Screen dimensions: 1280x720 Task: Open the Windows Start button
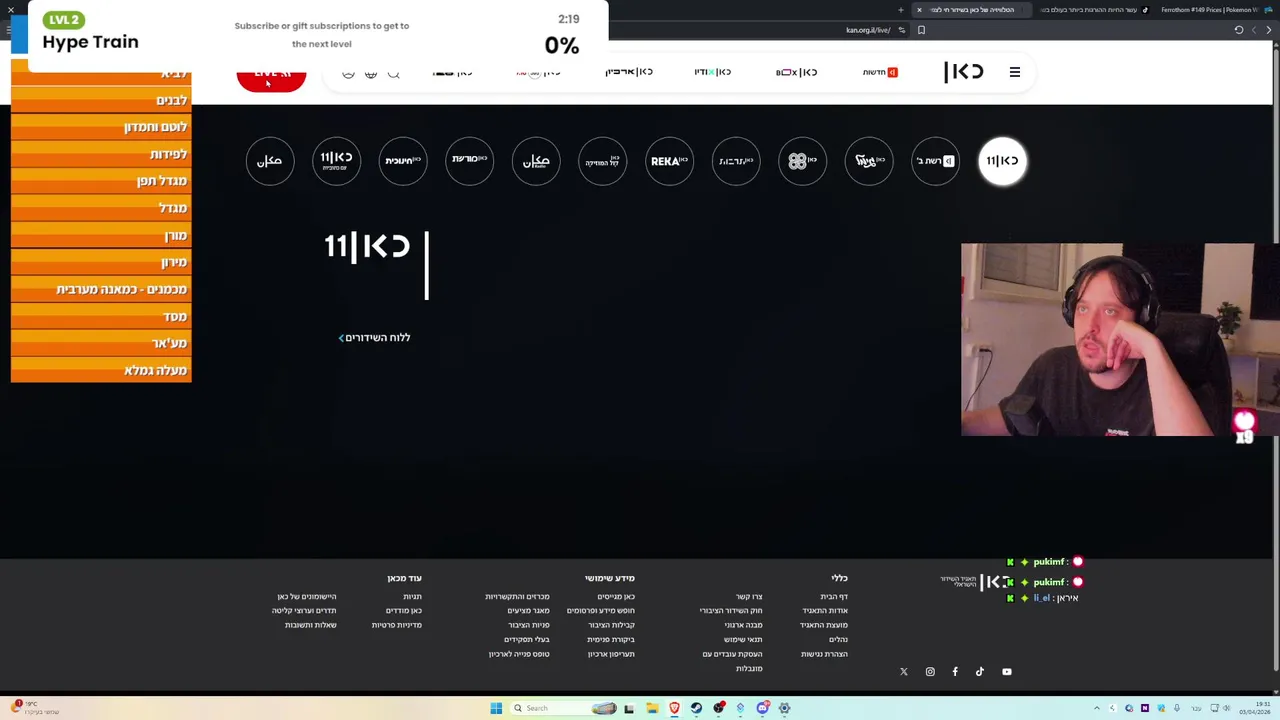point(496,708)
